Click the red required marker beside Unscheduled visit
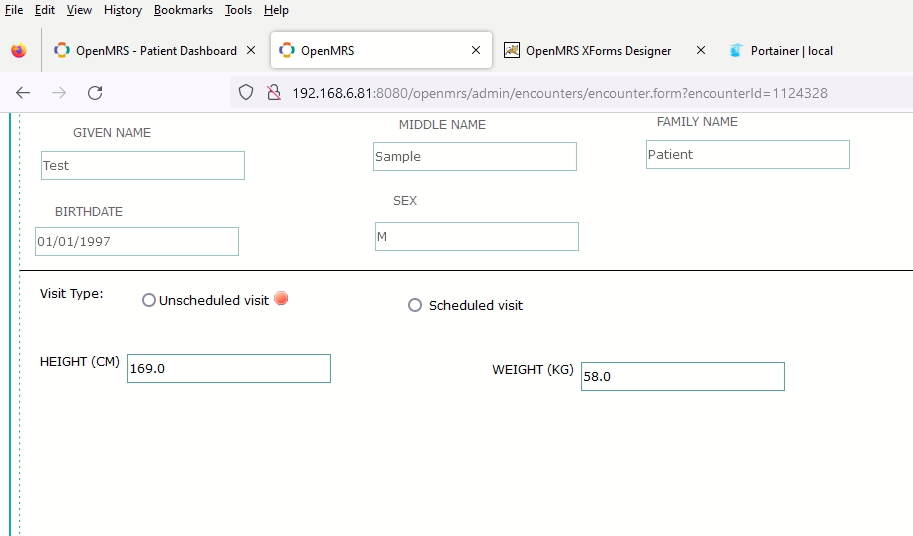913x536 pixels. tap(281, 299)
